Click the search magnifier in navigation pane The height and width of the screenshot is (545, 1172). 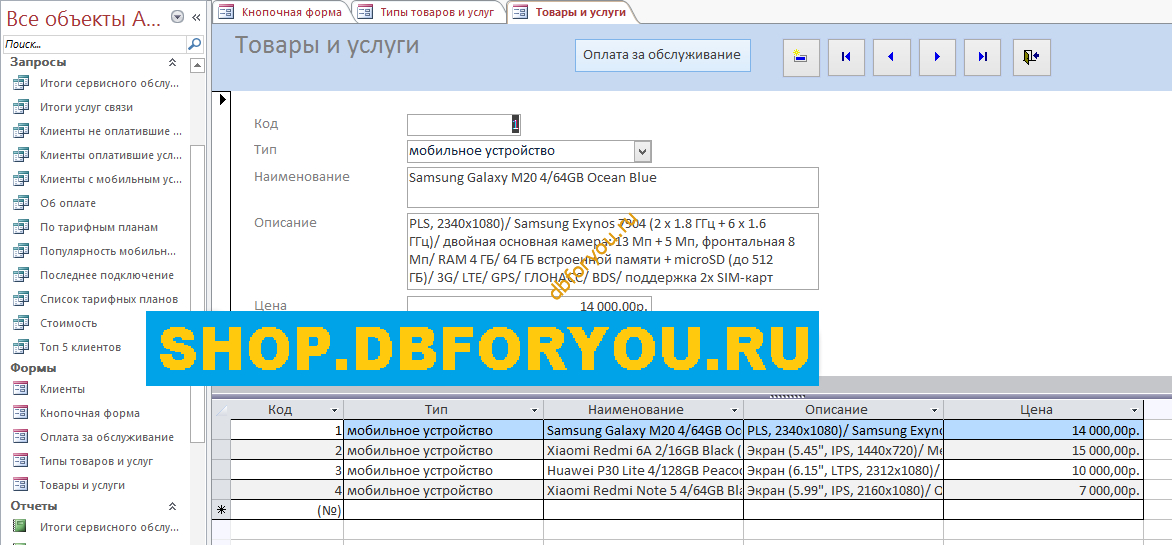194,44
